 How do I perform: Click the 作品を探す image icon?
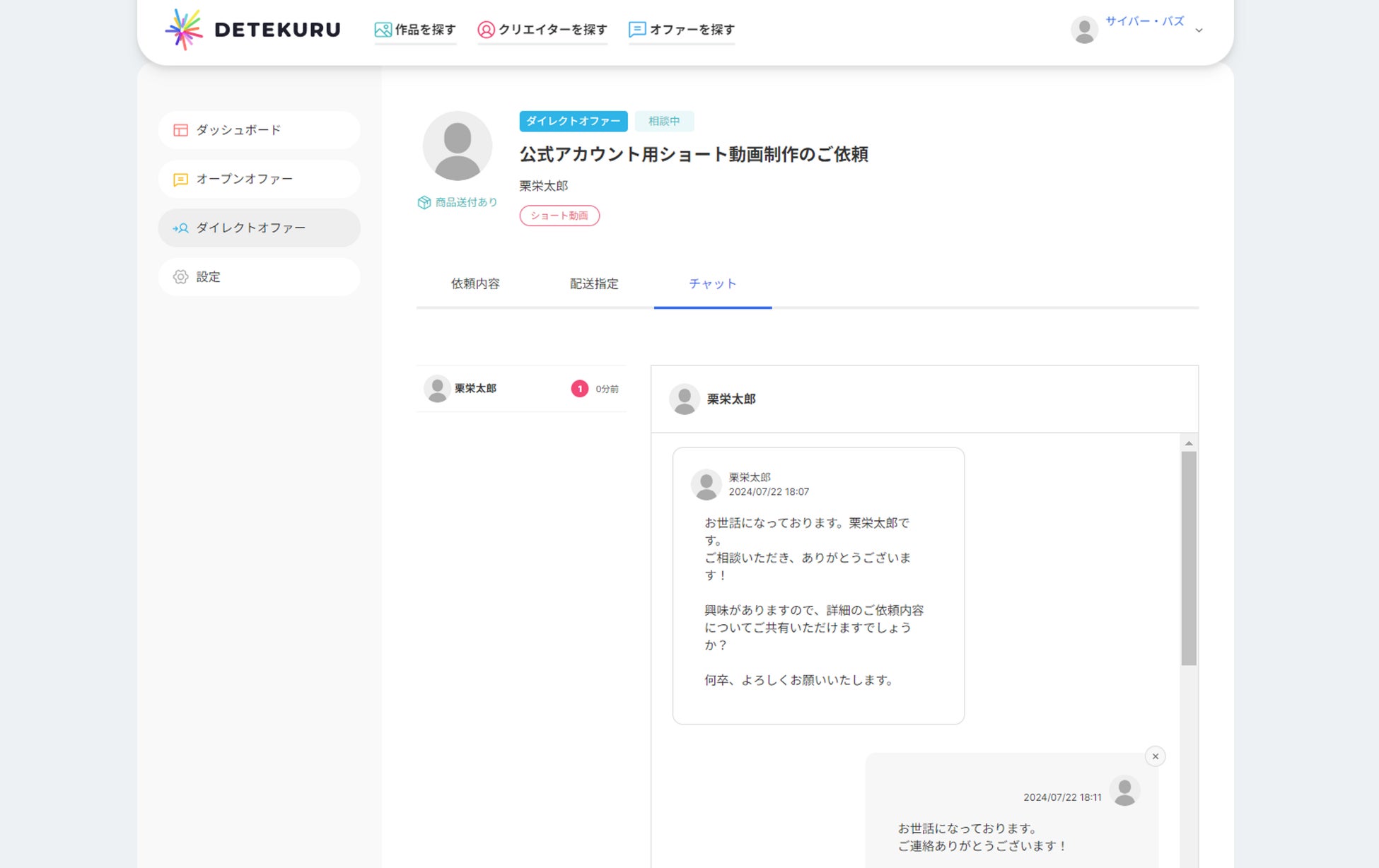click(383, 30)
